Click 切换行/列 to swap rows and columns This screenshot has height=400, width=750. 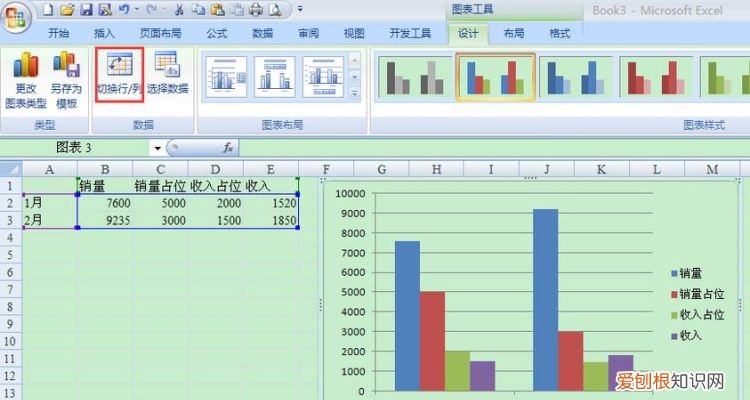(x=120, y=74)
